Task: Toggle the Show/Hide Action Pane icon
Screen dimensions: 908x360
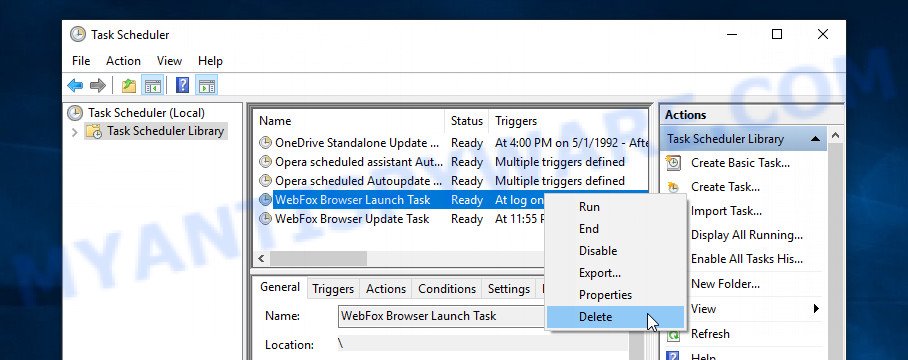Action: (x=207, y=86)
